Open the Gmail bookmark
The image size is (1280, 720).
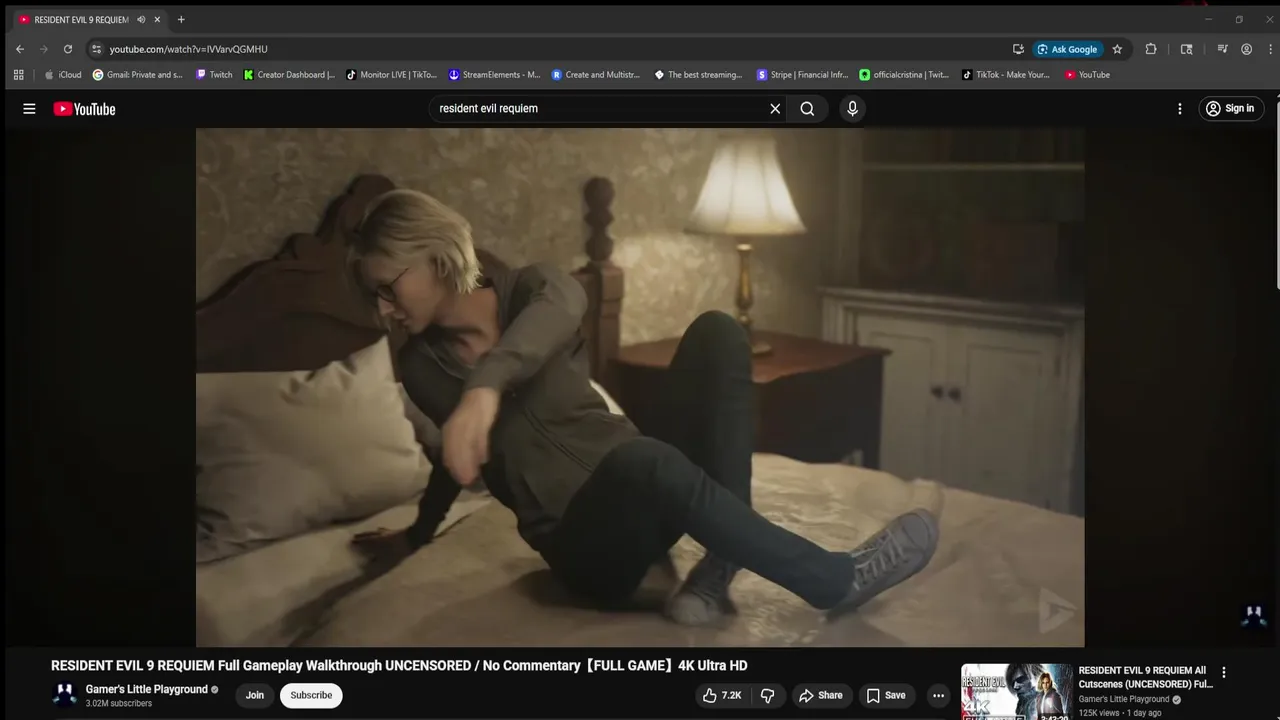(x=138, y=75)
